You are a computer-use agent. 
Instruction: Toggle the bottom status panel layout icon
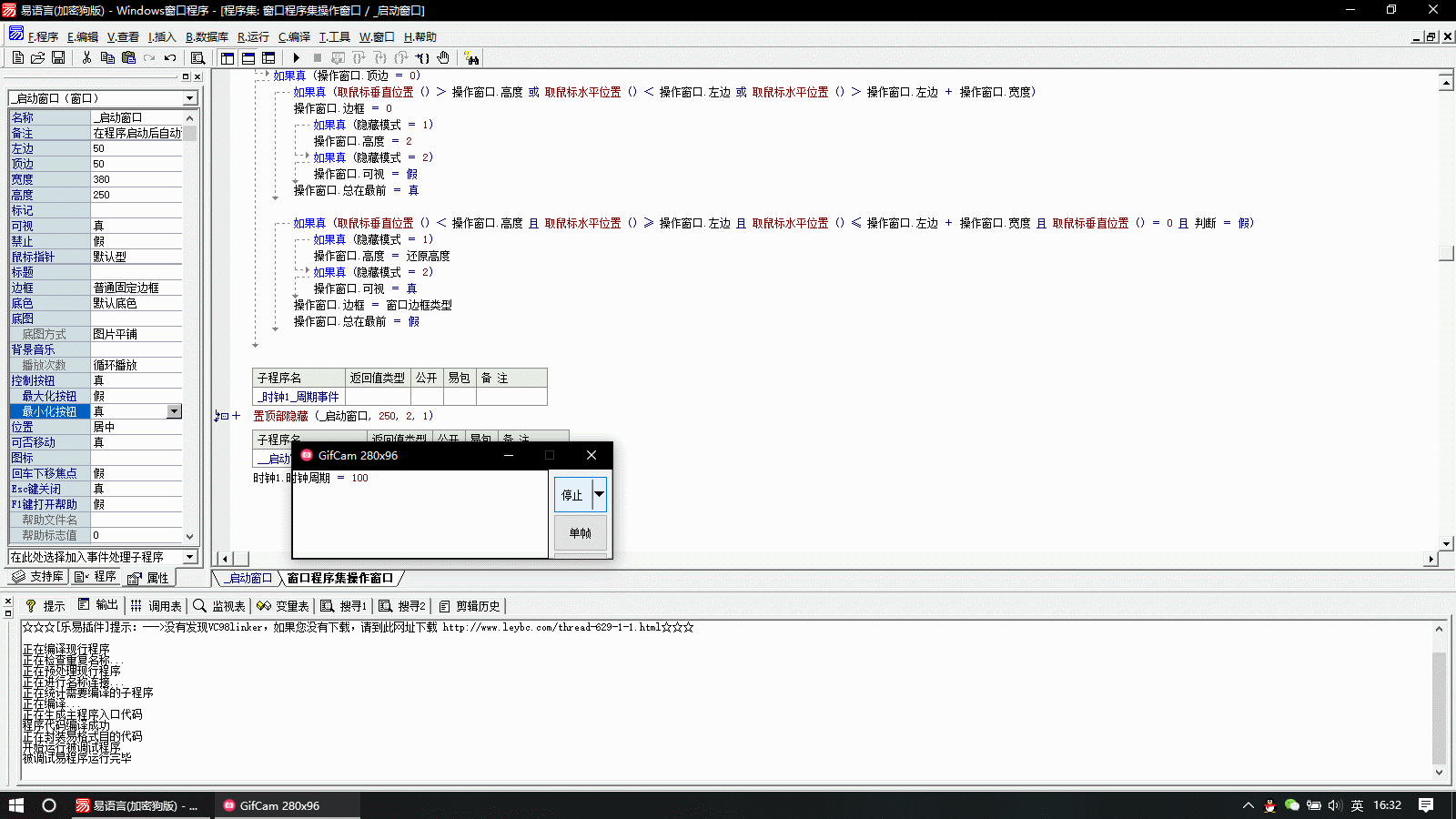[x=248, y=57]
